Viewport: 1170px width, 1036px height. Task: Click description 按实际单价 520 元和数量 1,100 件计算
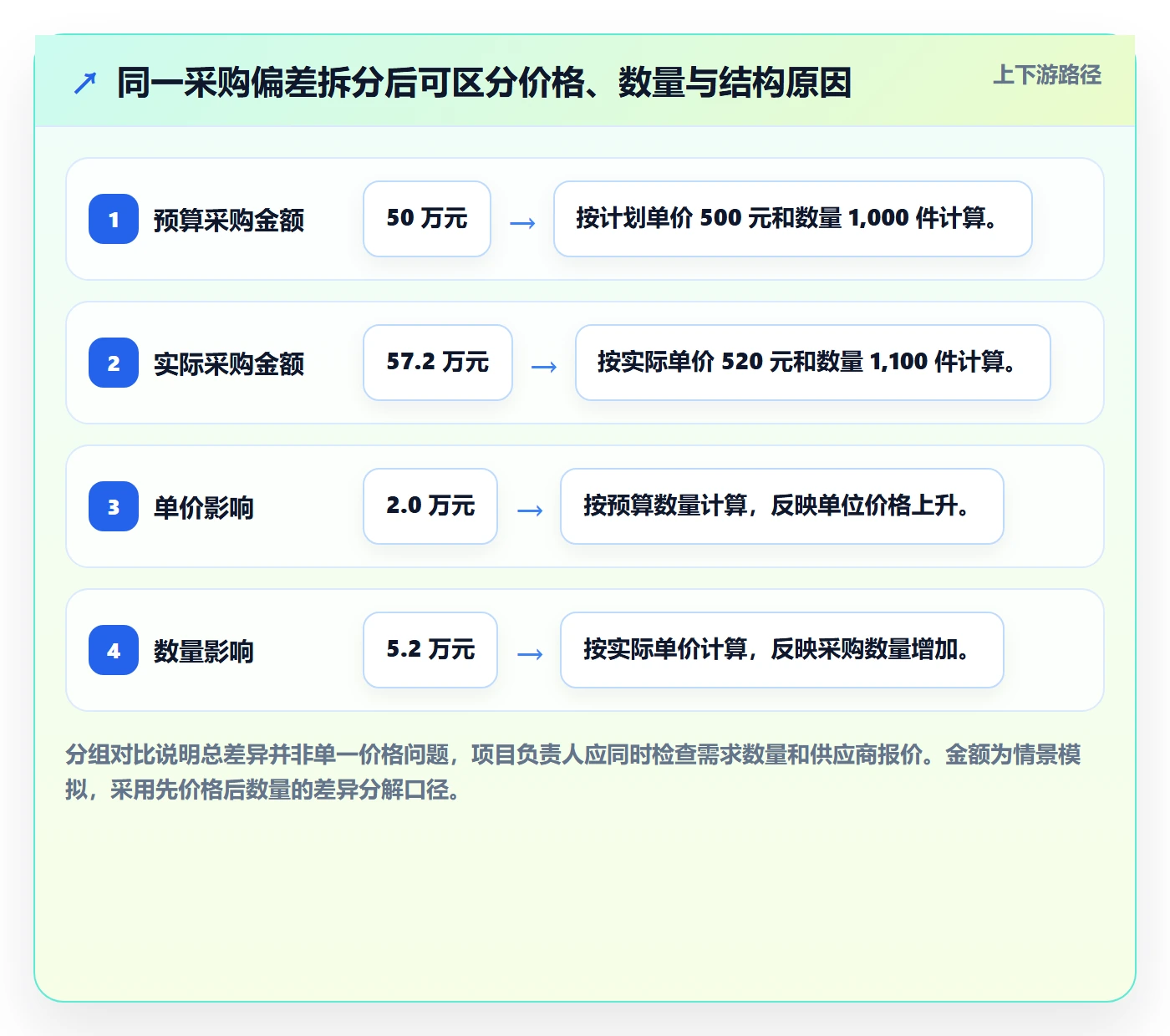click(x=813, y=363)
